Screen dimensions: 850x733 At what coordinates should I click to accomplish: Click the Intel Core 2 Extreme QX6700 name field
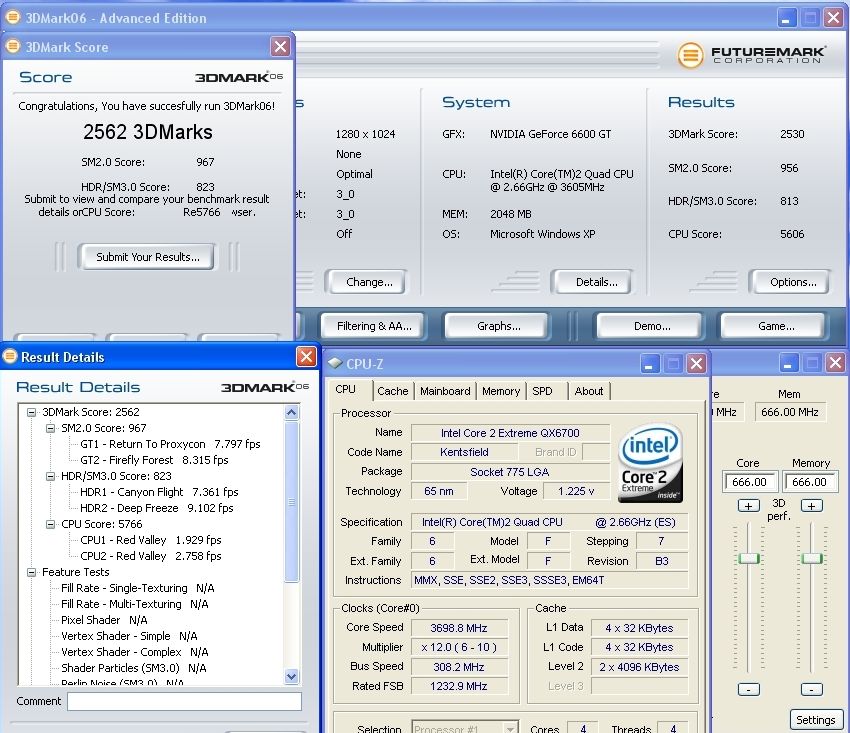tap(510, 433)
